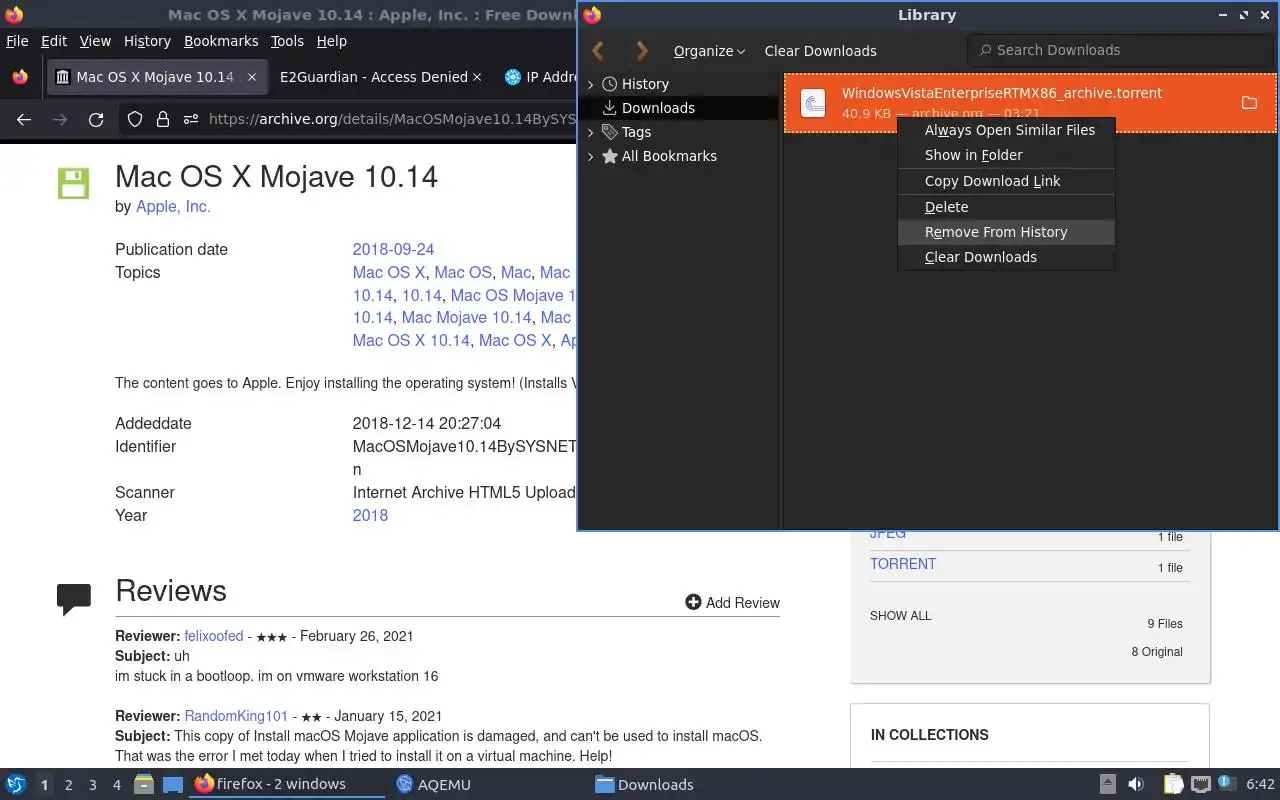Click the Search Downloads field
The image size is (1280, 800).
(1118, 50)
